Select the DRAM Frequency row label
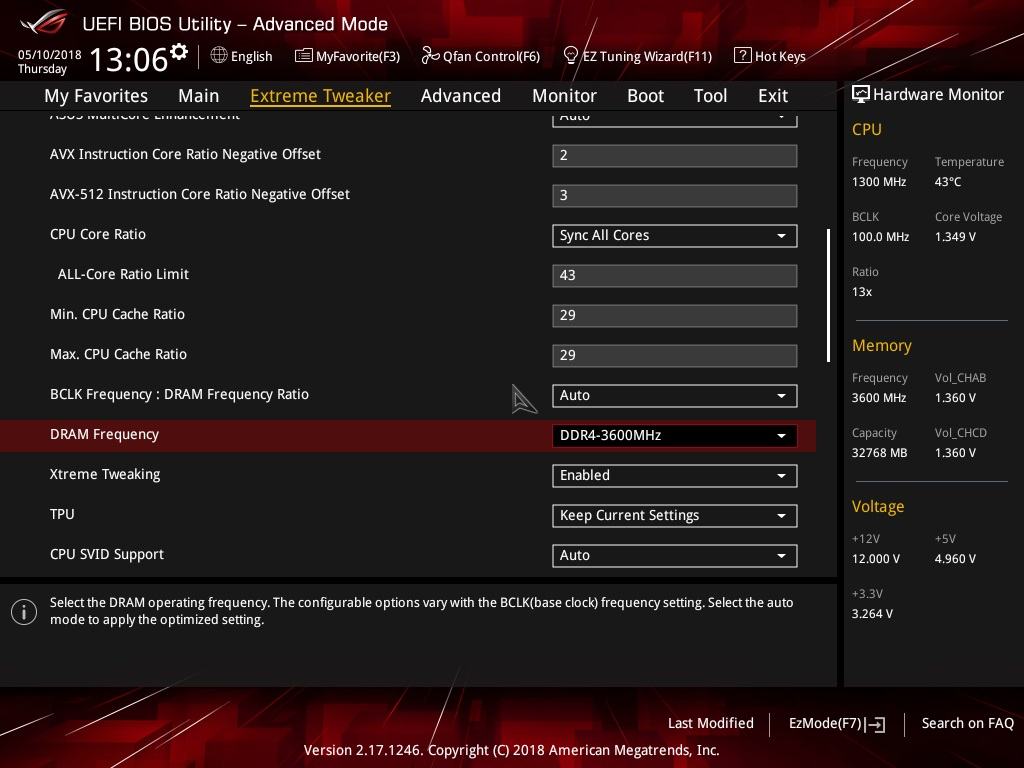The image size is (1024, 768). [x=104, y=434]
